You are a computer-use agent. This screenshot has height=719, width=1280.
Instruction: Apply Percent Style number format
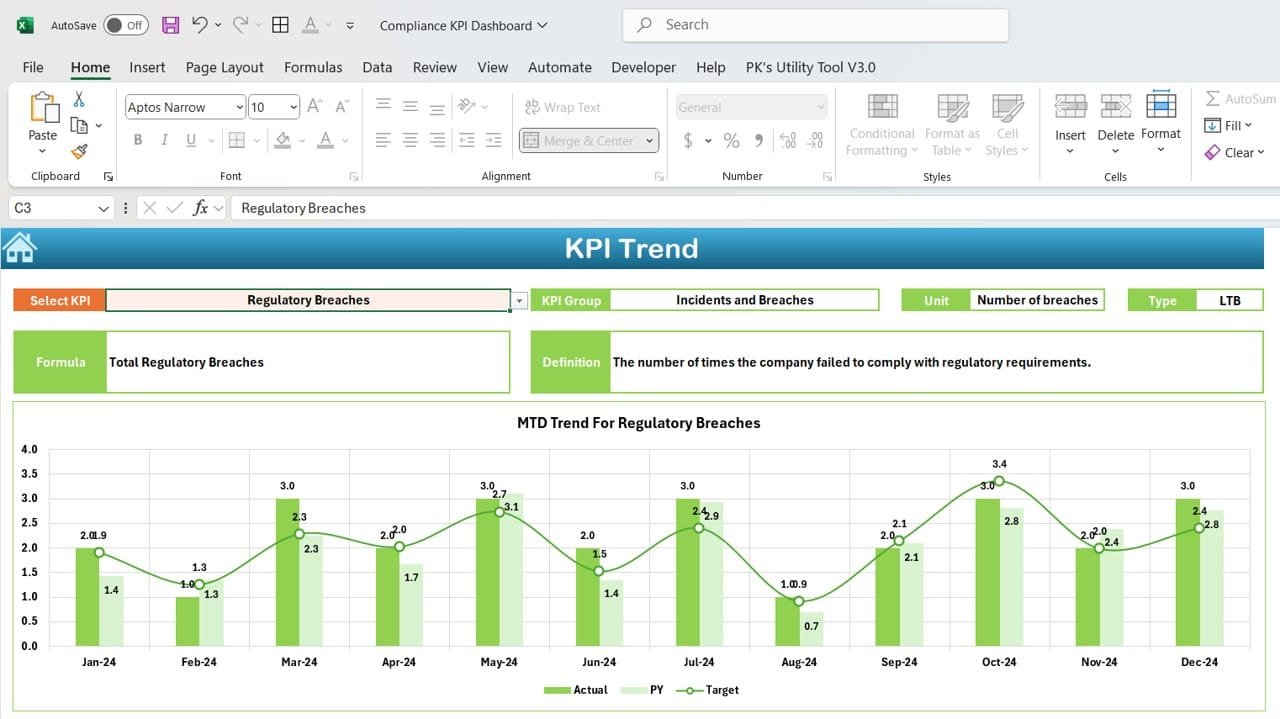coord(732,140)
